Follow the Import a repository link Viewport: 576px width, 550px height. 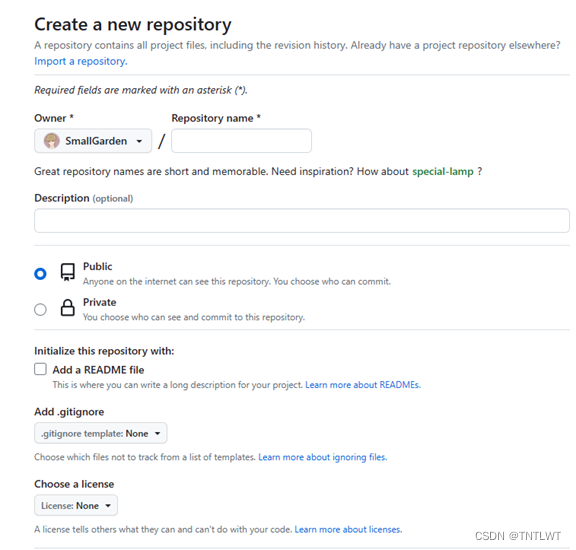tap(81, 61)
